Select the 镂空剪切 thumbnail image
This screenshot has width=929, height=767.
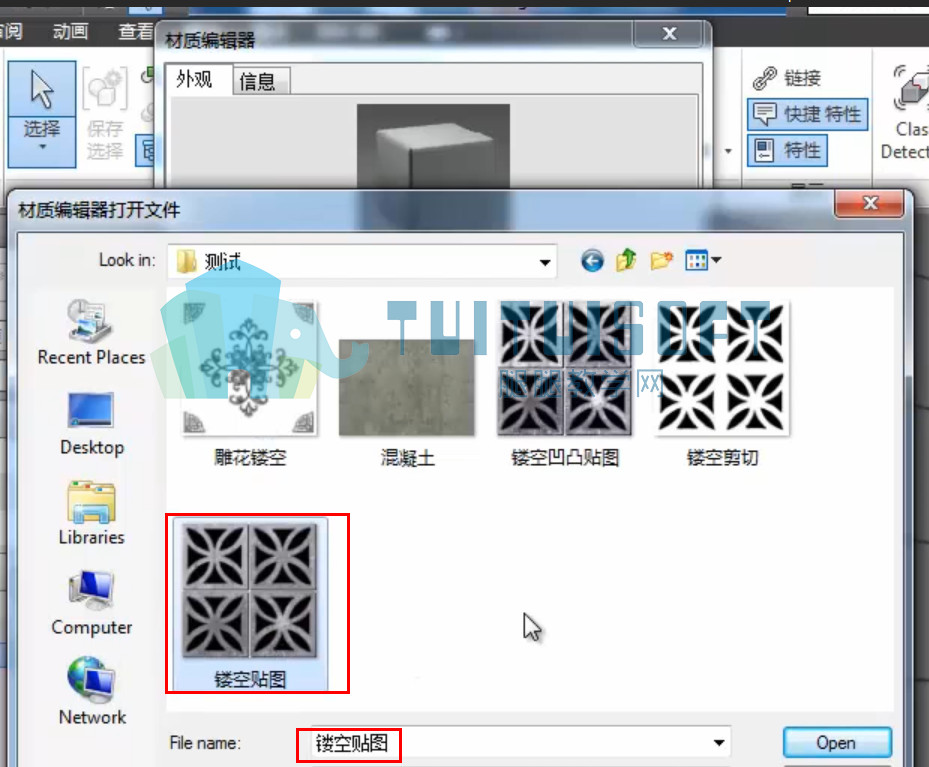(x=722, y=367)
